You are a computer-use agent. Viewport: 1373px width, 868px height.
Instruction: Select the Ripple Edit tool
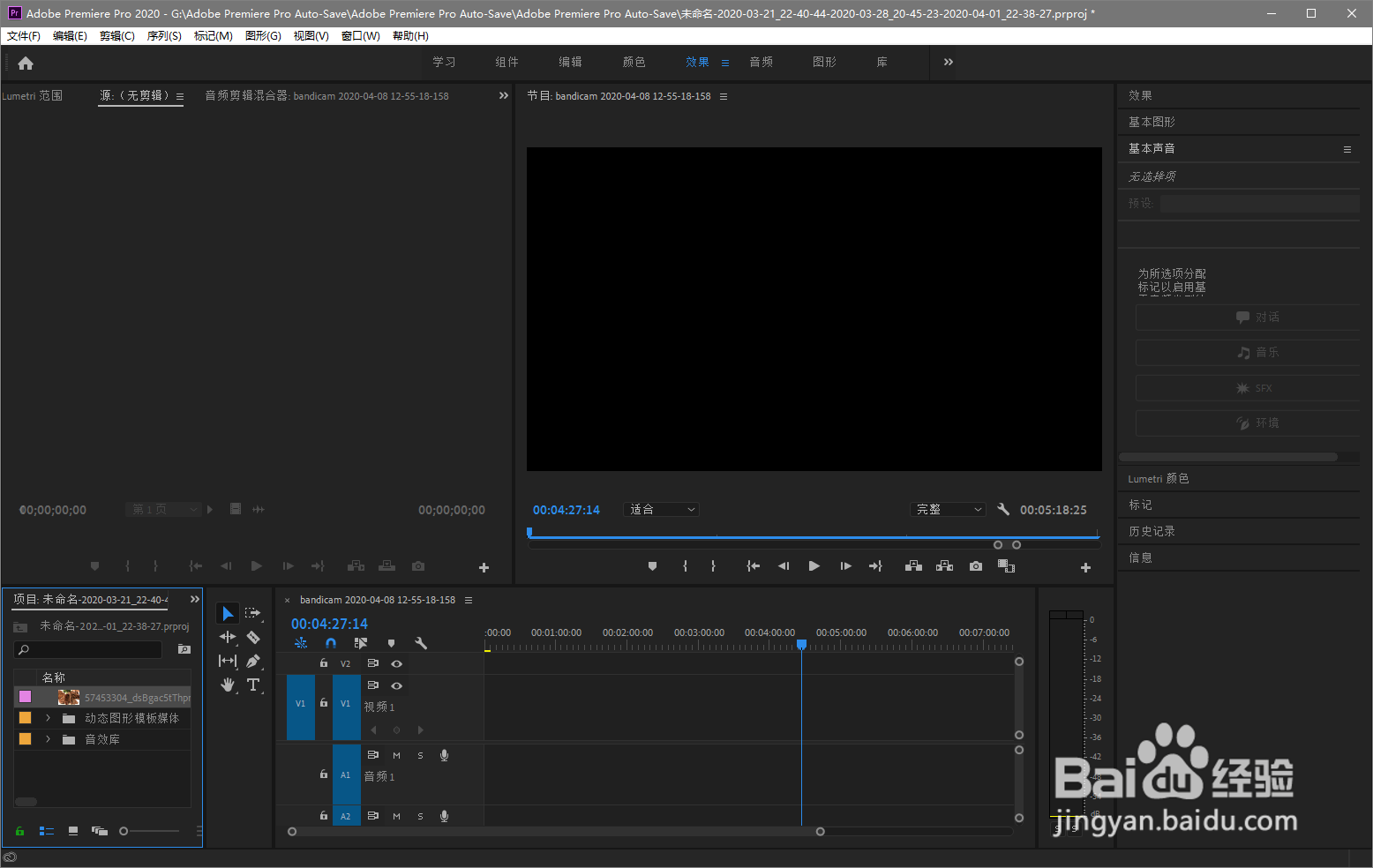(228, 637)
